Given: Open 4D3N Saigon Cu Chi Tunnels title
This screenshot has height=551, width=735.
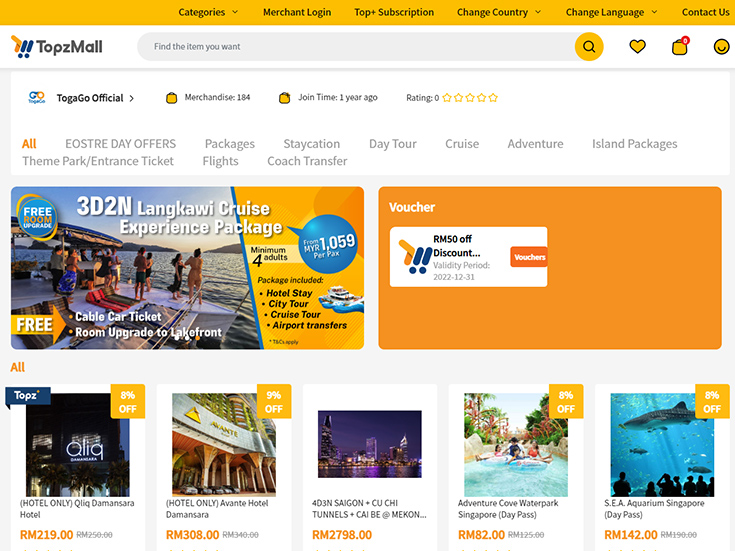Looking at the screenshot, I should 369,509.
